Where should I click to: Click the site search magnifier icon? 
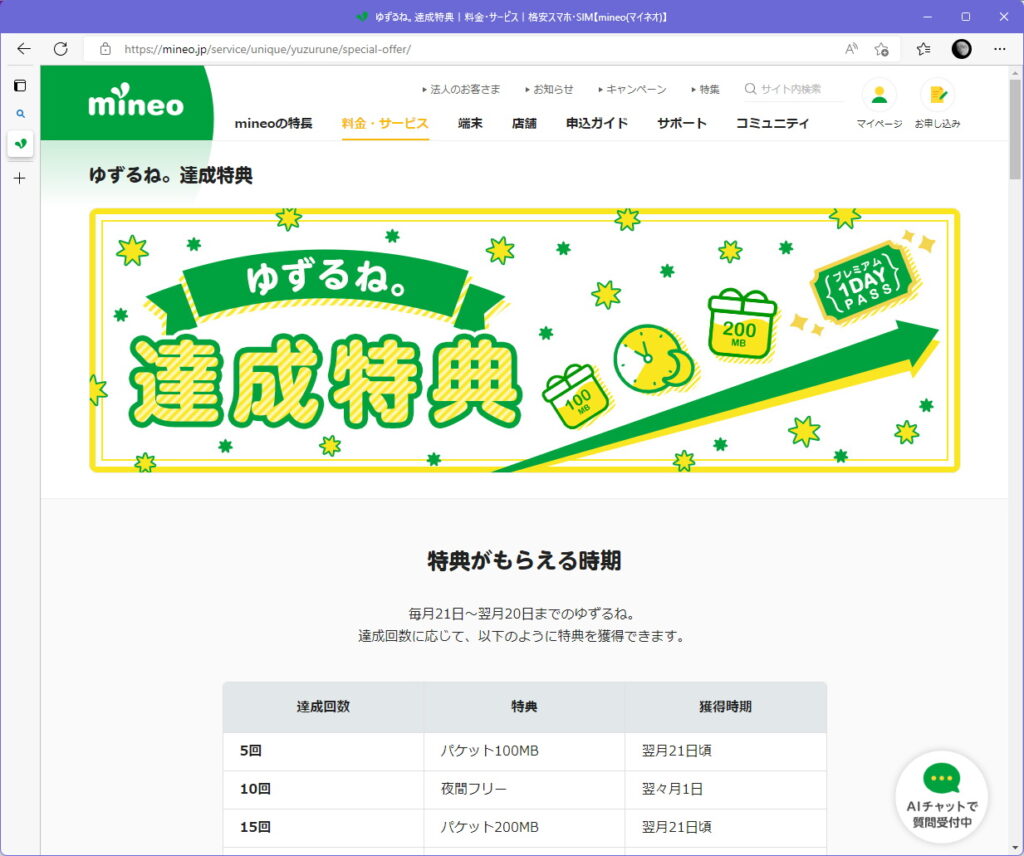(x=750, y=89)
